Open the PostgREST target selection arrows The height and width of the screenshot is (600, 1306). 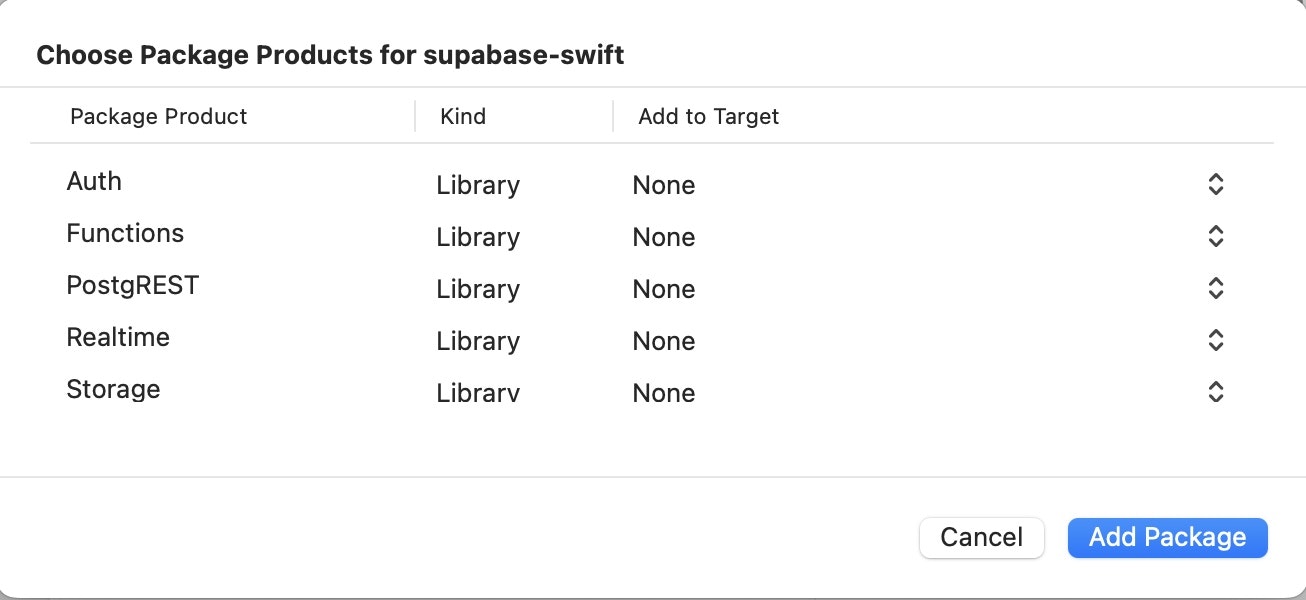tap(1215, 289)
